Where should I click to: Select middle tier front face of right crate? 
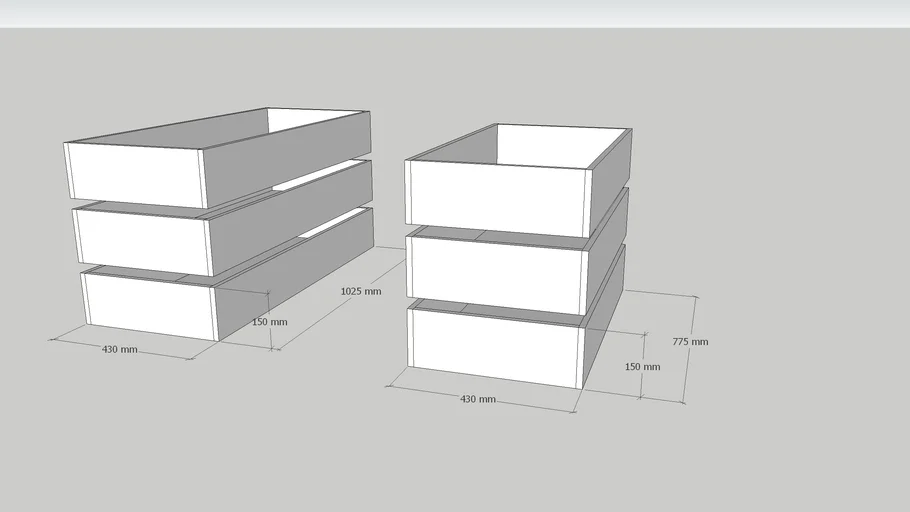[x=497, y=269]
